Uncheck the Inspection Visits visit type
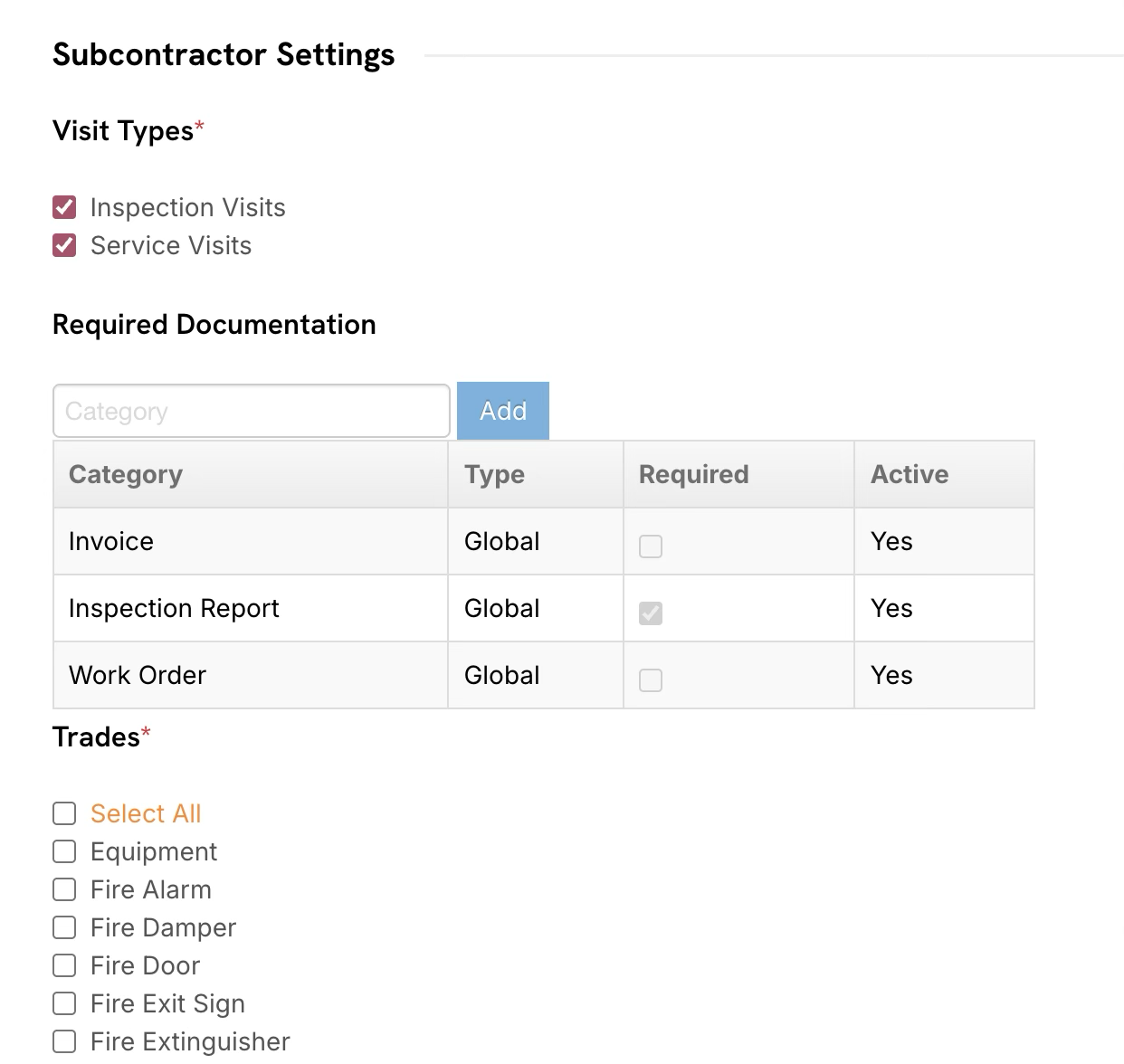The height and width of the screenshot is (1064, 1124). (x=63, y=207)
